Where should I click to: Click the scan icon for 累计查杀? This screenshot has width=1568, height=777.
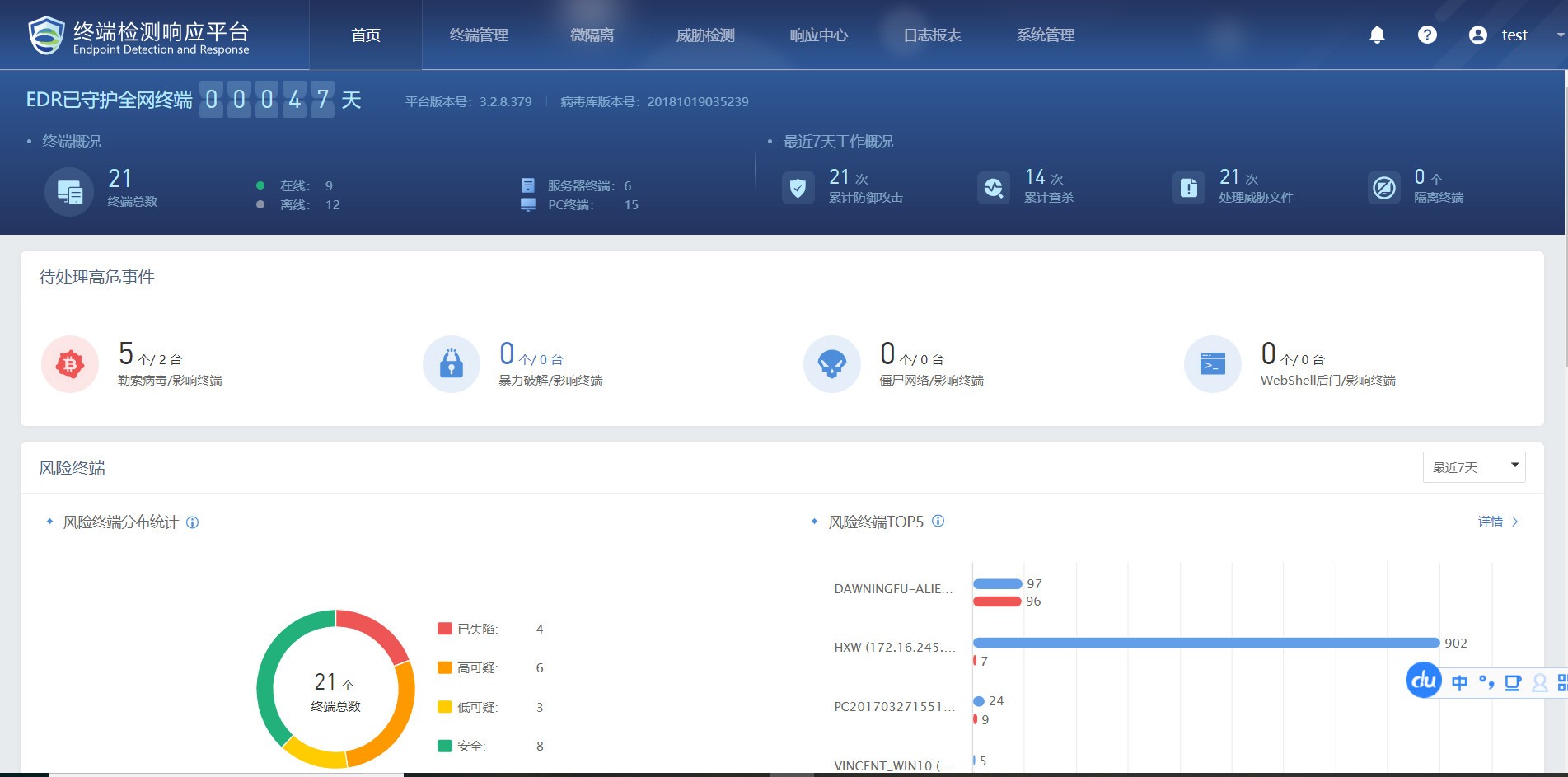(x=993, y=188)
